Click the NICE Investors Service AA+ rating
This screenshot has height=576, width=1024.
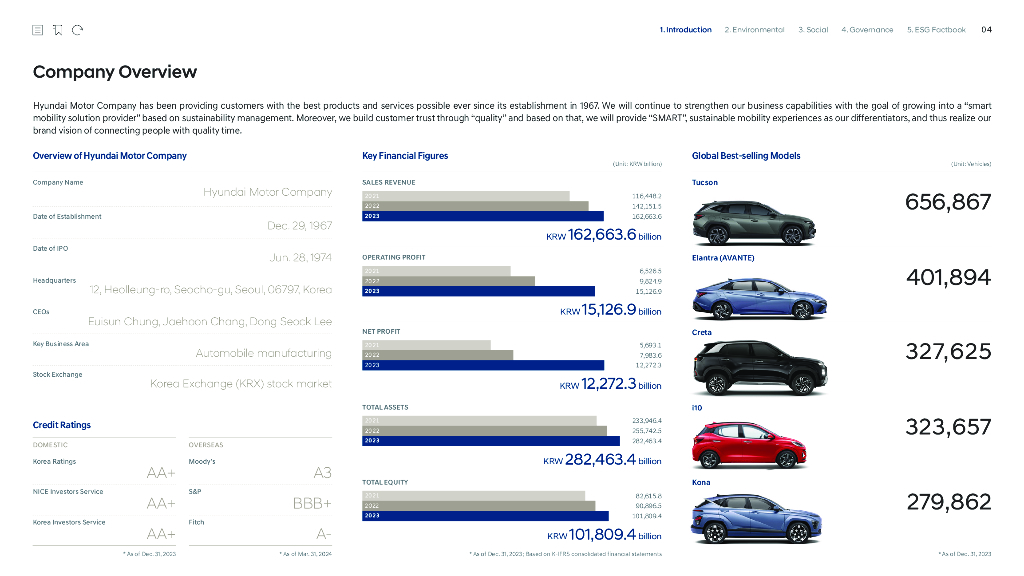coord(161,504)
